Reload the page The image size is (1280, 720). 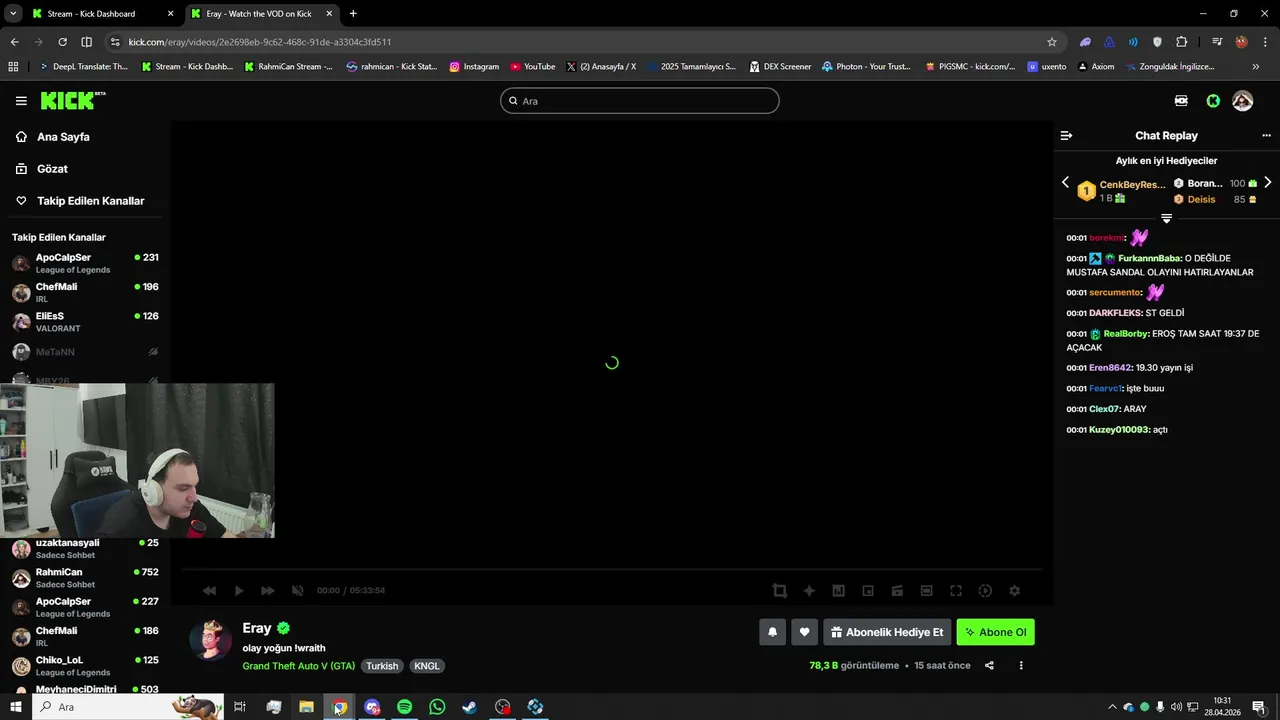click(x=62, y=42)
